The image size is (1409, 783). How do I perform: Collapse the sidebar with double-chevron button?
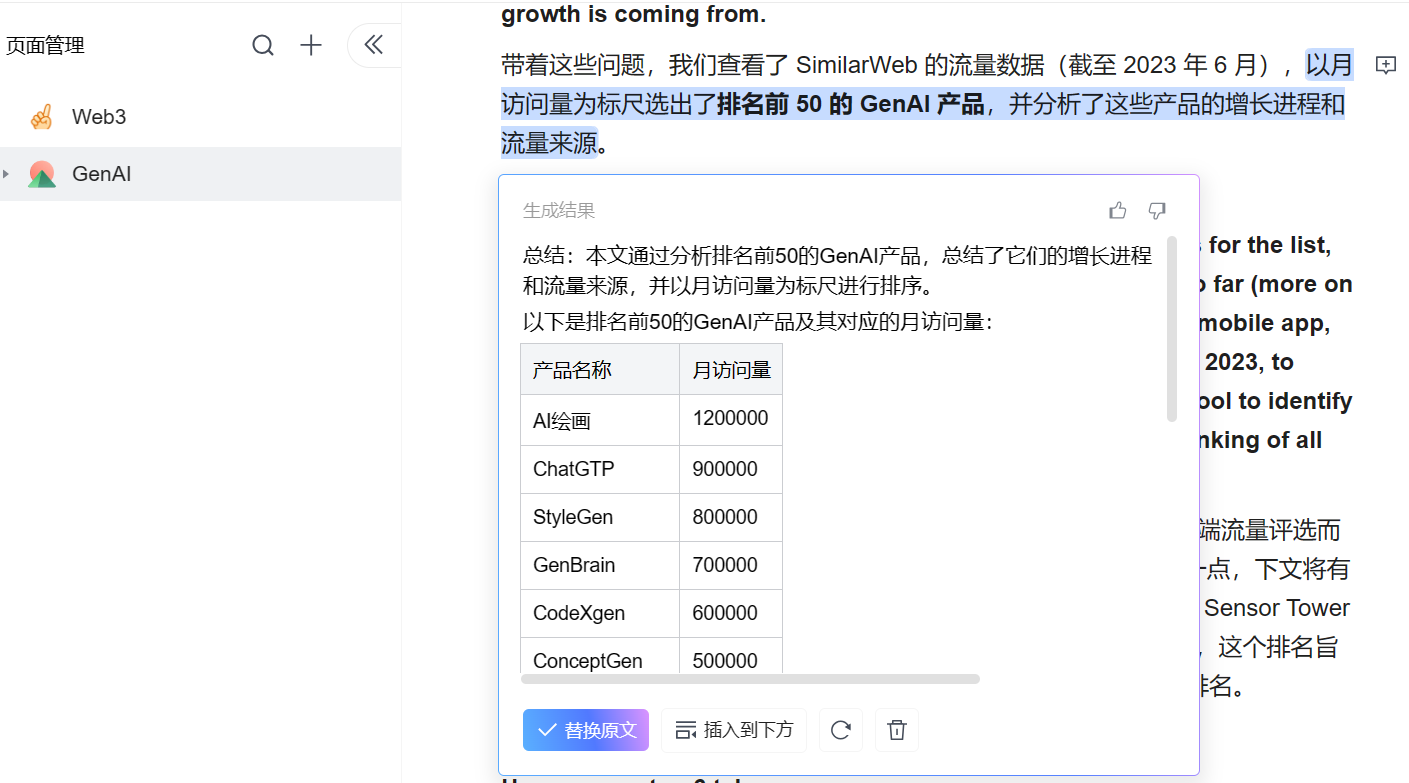374,45
